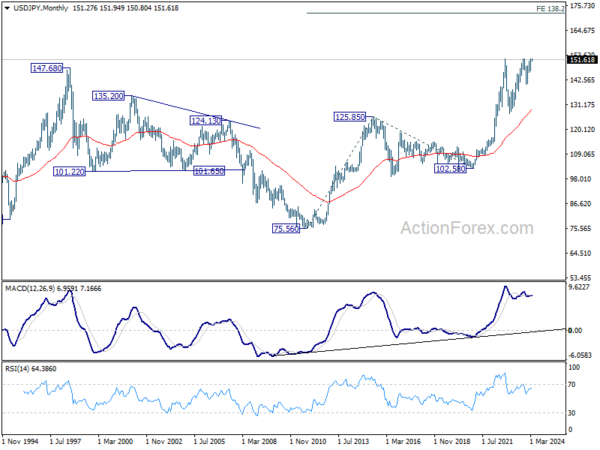
Task: Click the RSI 100 scale label
Action: click(x=574, y=367)
